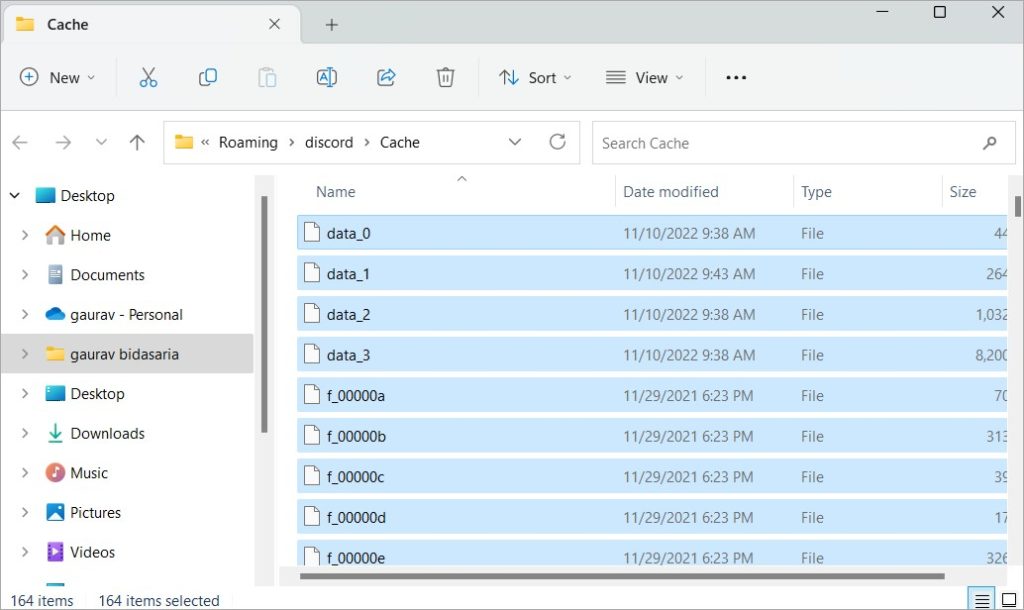Add a new tab
This screenshot has height=610, width=1024.
[332, 25]
